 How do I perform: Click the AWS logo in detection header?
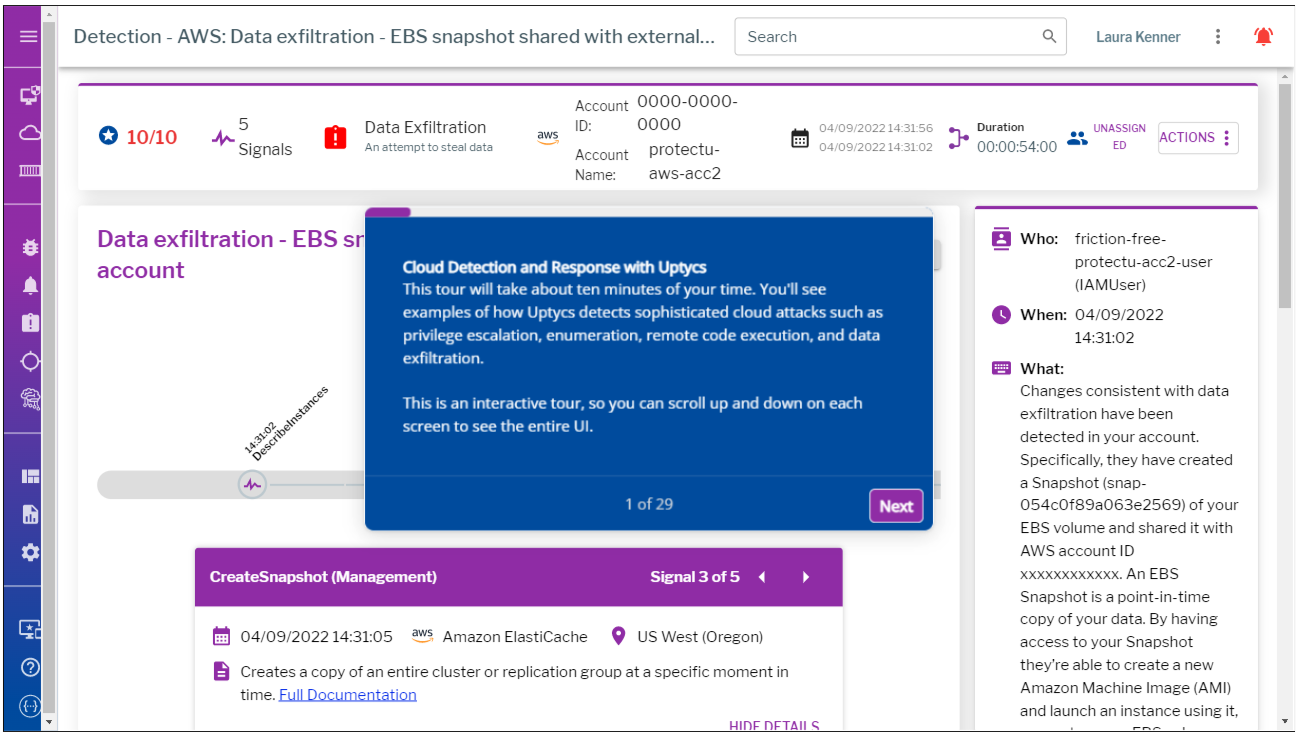(x=547, y=137)
